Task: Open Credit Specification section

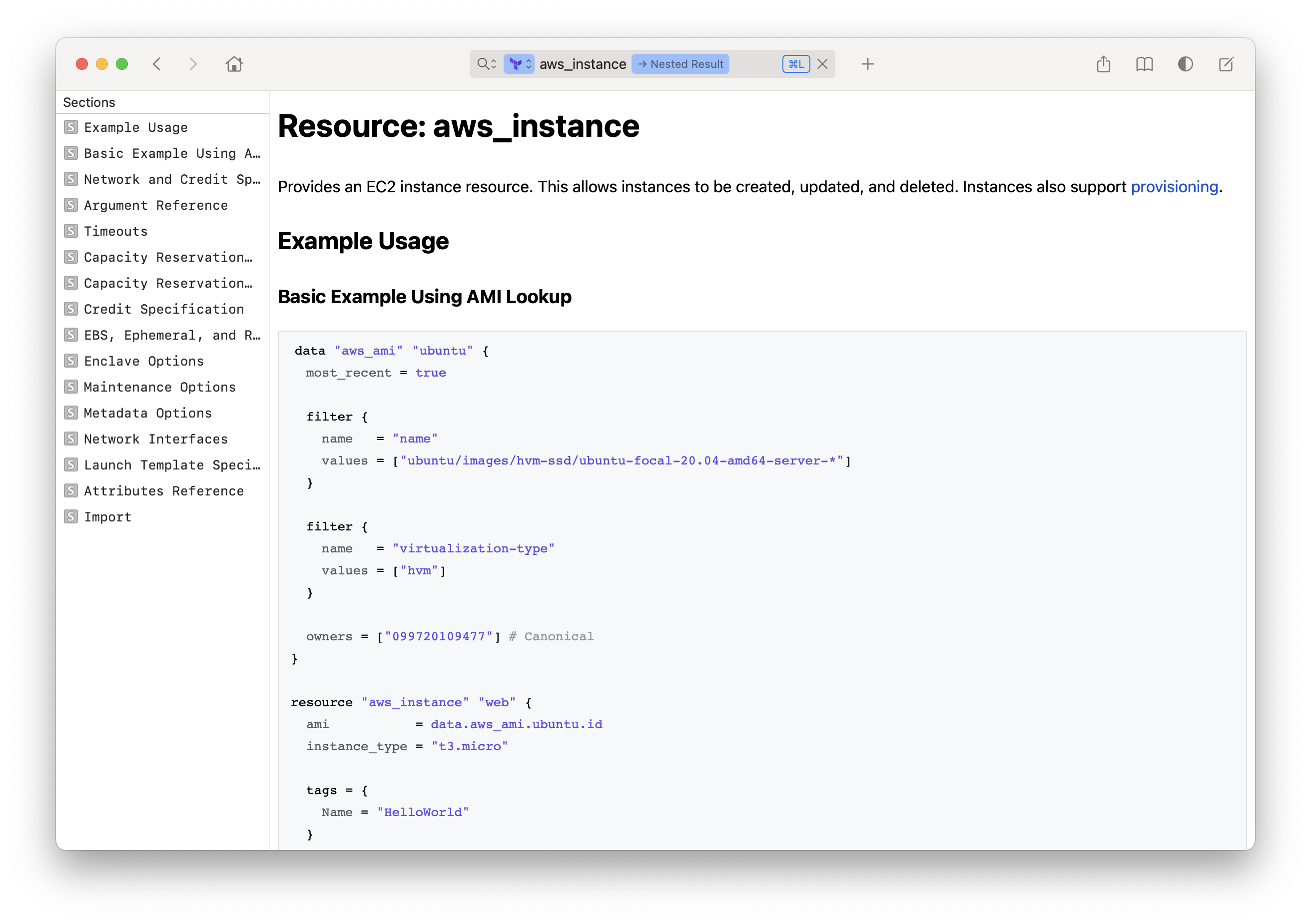Action: pyautogui.click(x=163, y=309)
